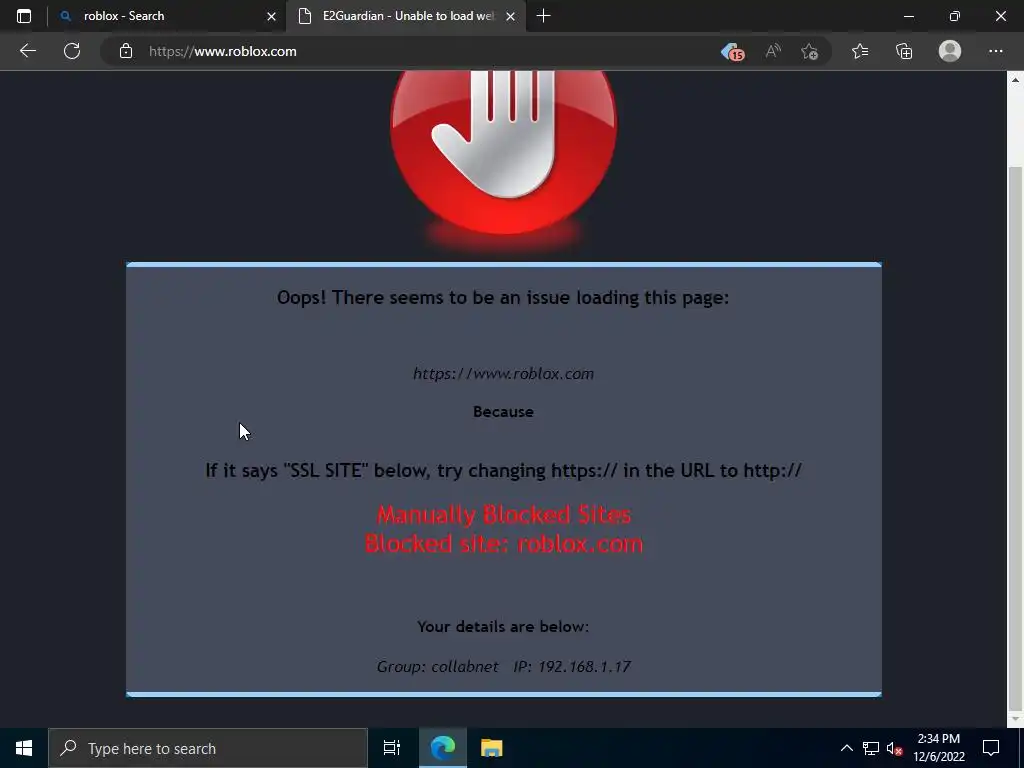View site information lock icon
Screen dimensions: 1024x768
tap(126, 51)
